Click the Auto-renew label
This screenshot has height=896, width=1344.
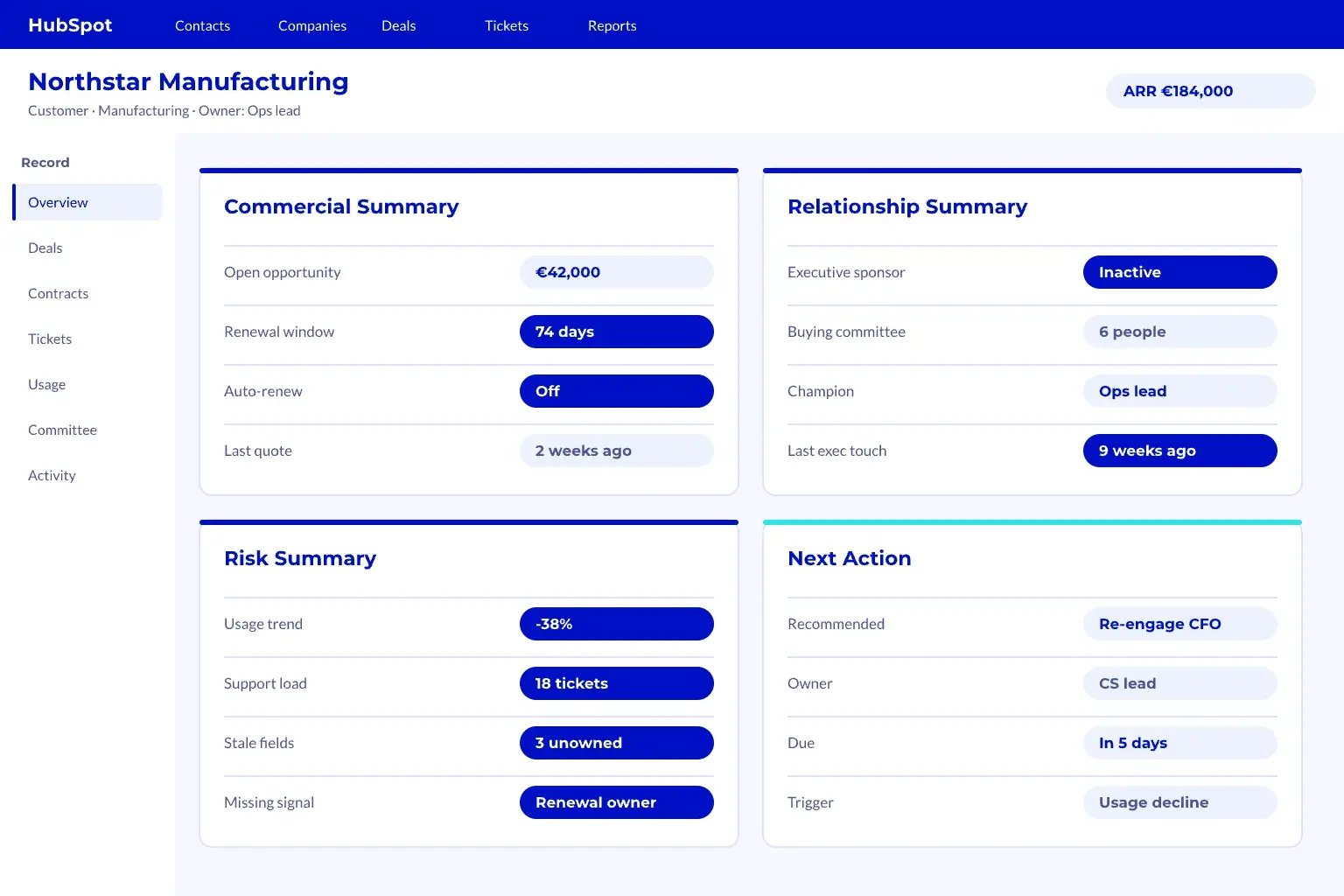coord(263,391)
